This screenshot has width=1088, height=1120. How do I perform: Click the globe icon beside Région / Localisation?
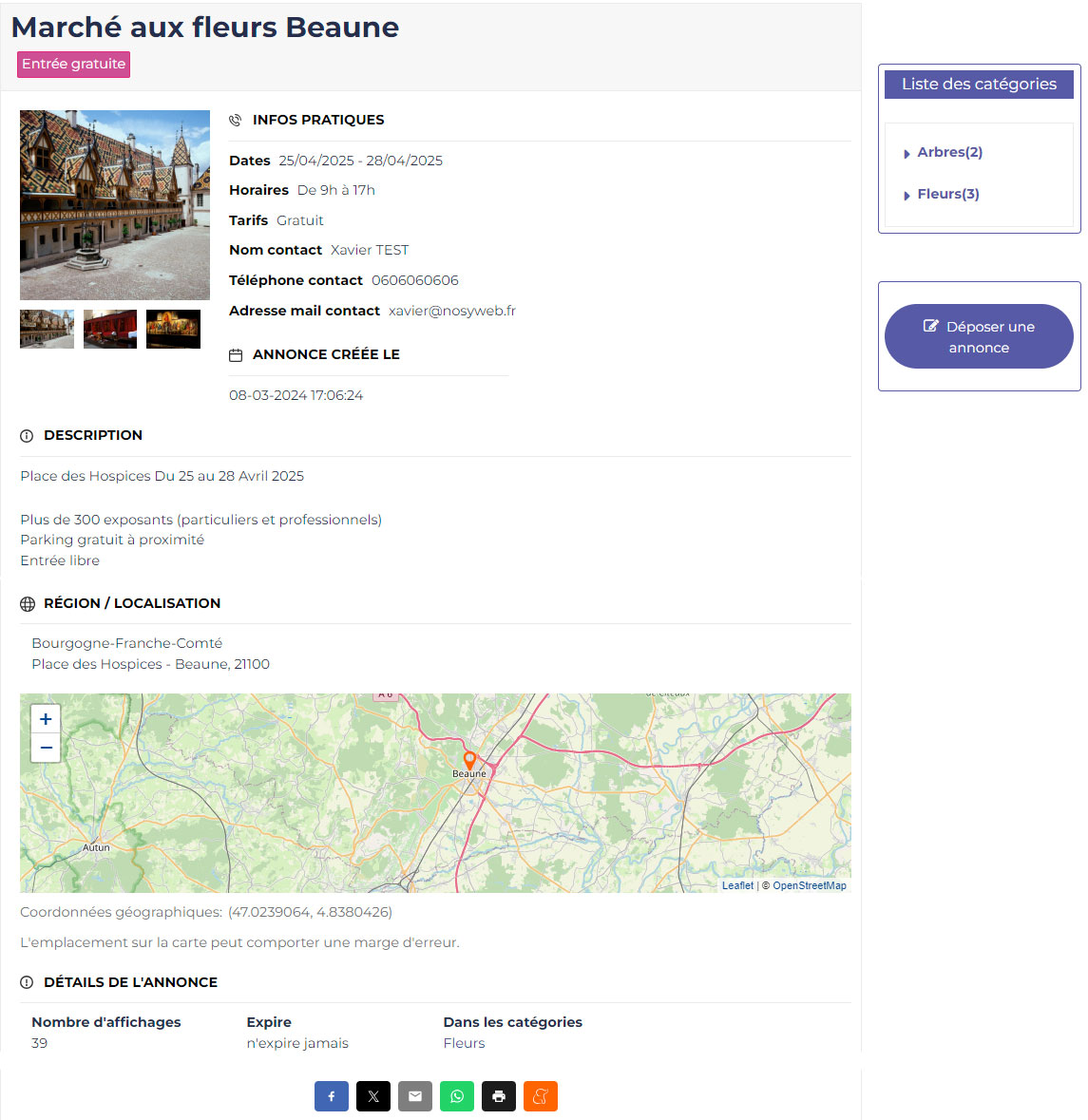pyautogui.click(x=28, y=603)
